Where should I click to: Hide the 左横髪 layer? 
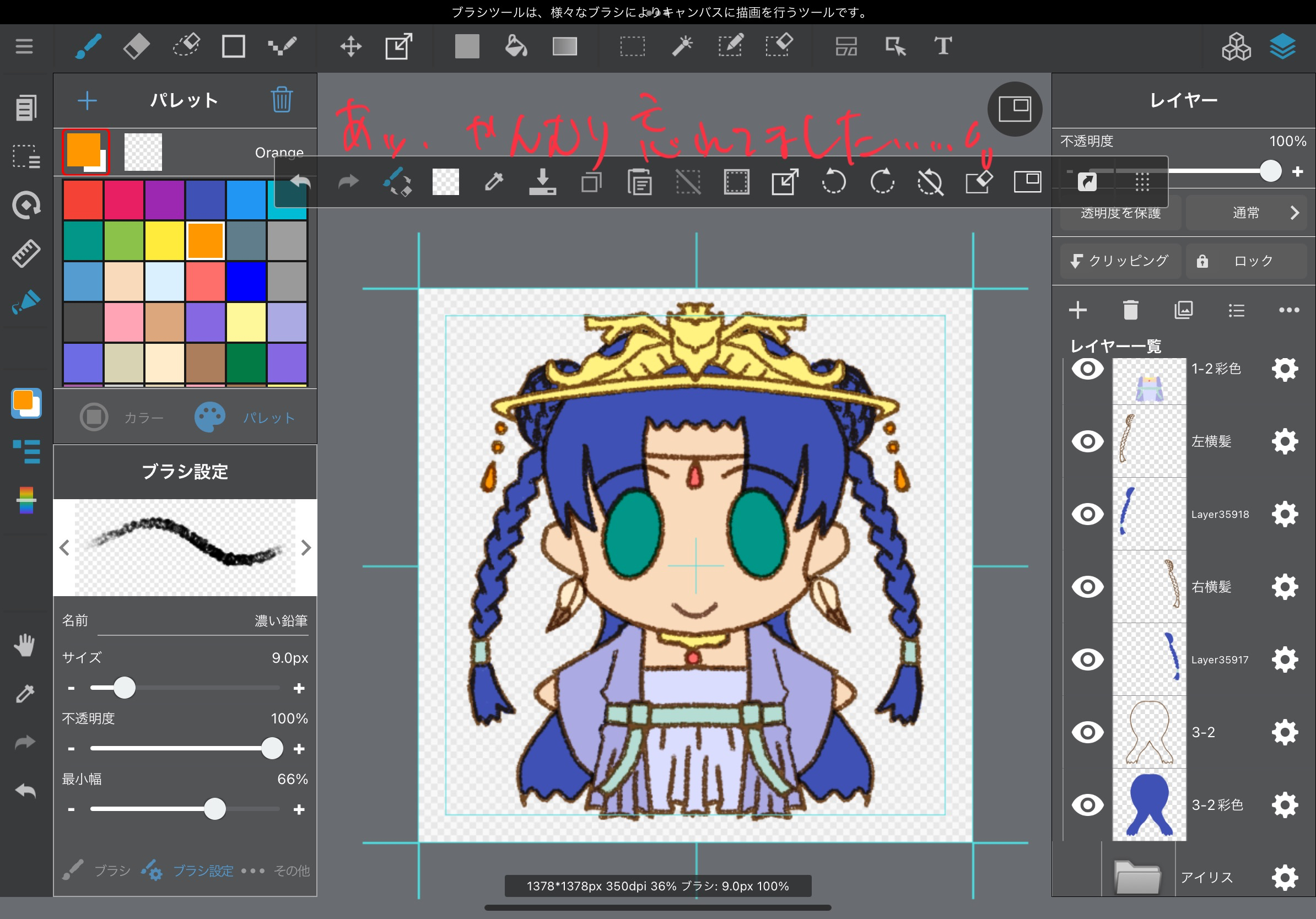click(1087, 441)
